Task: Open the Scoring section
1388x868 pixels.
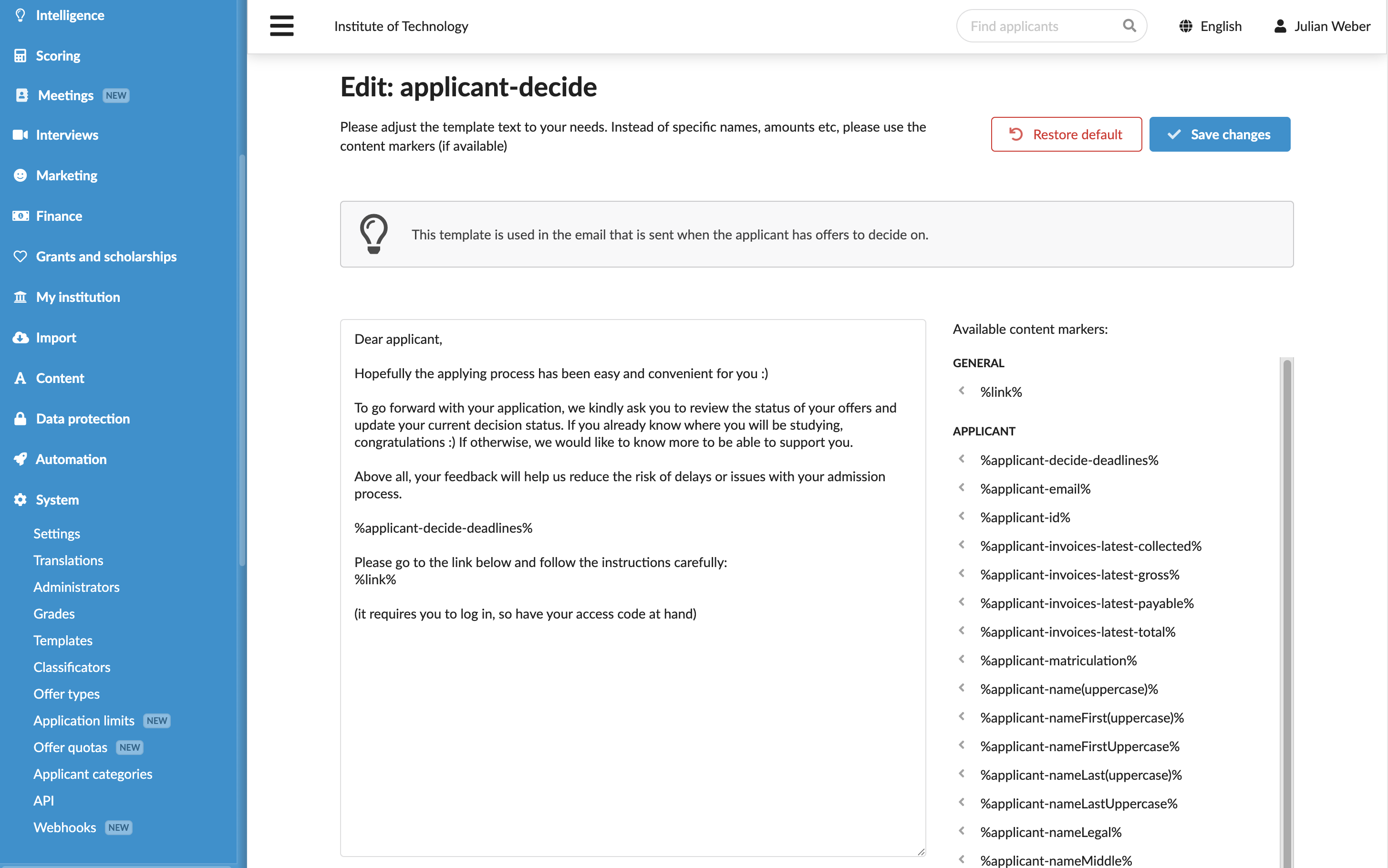Action: click(x=58, y=56)
